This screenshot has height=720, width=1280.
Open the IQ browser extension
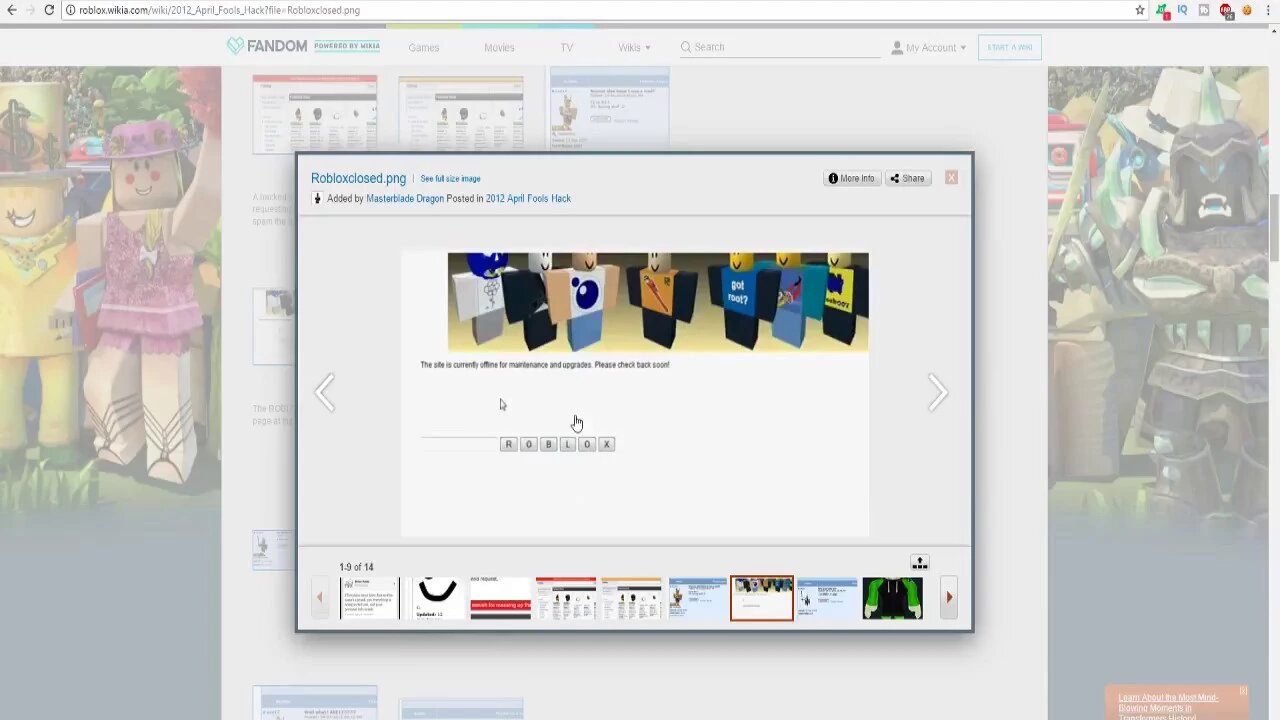point(1183,10)
